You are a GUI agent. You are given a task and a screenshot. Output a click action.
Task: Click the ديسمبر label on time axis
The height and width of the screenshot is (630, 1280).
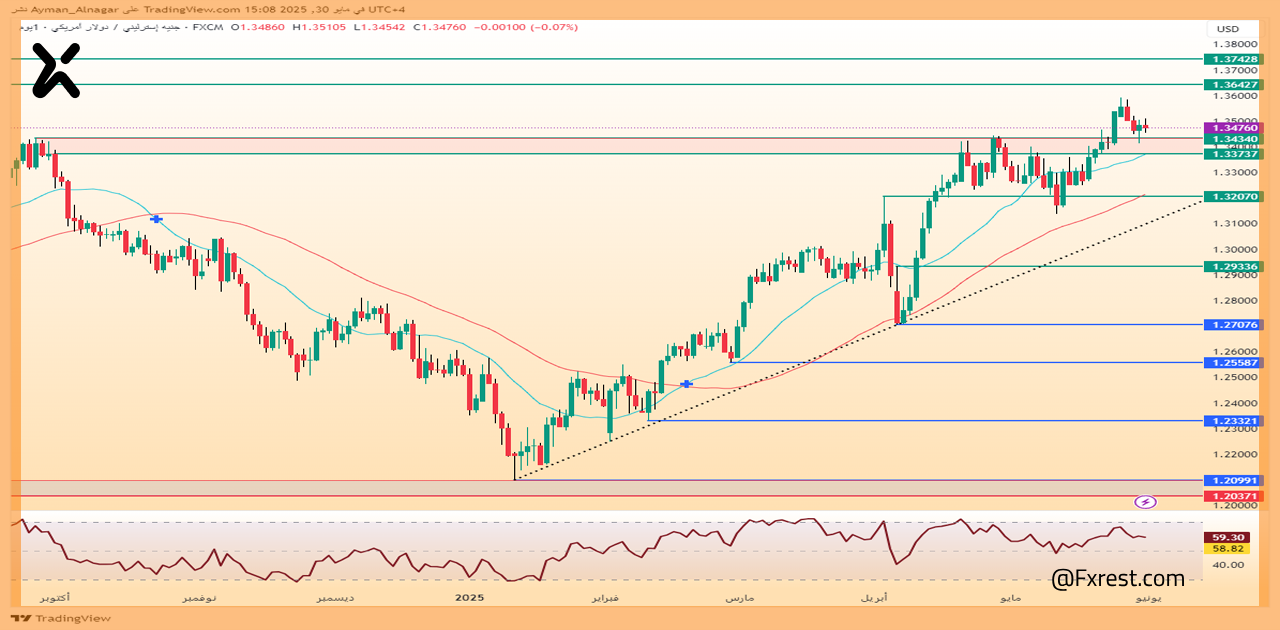click(x=335, y=597)
